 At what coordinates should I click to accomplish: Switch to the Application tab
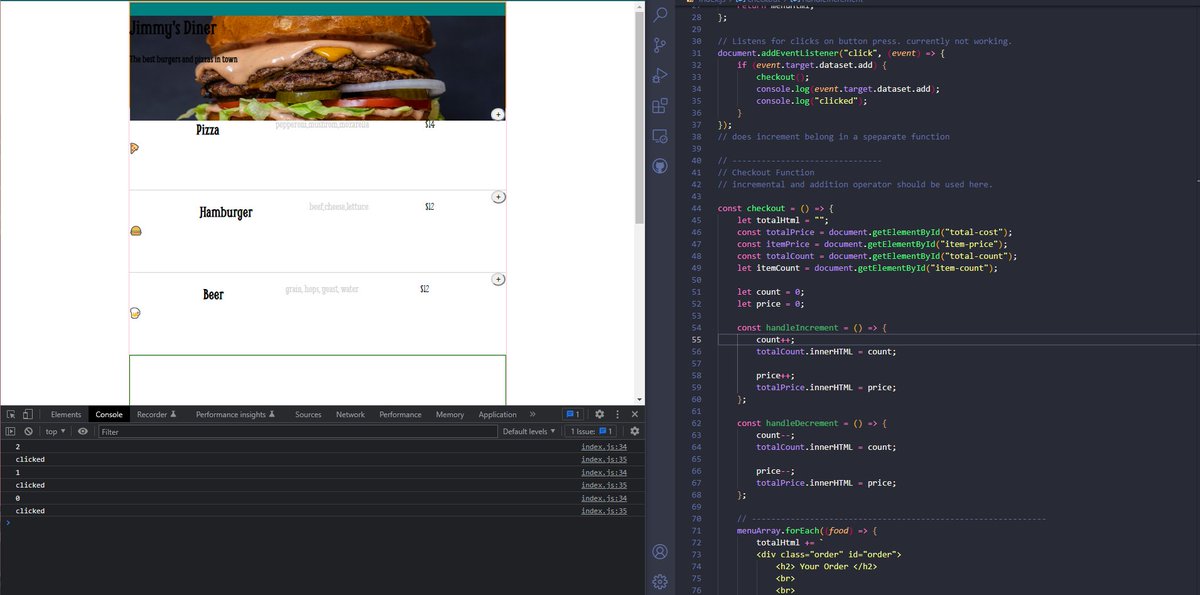point(497,414)
